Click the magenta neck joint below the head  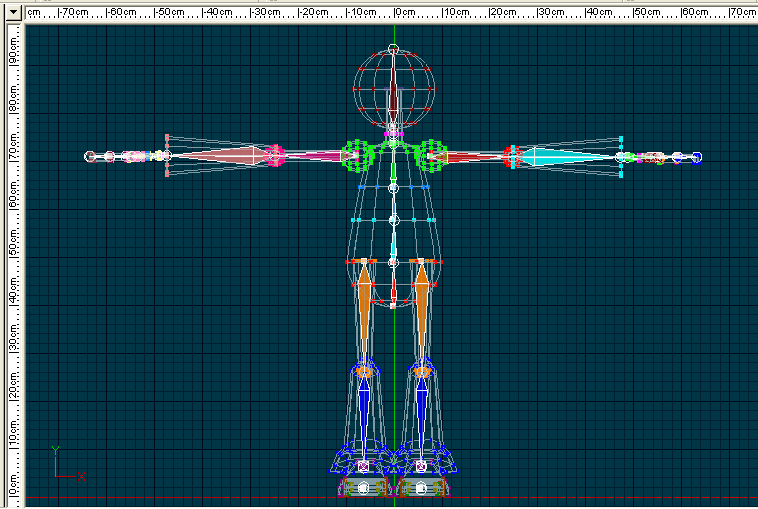point(394,132)
